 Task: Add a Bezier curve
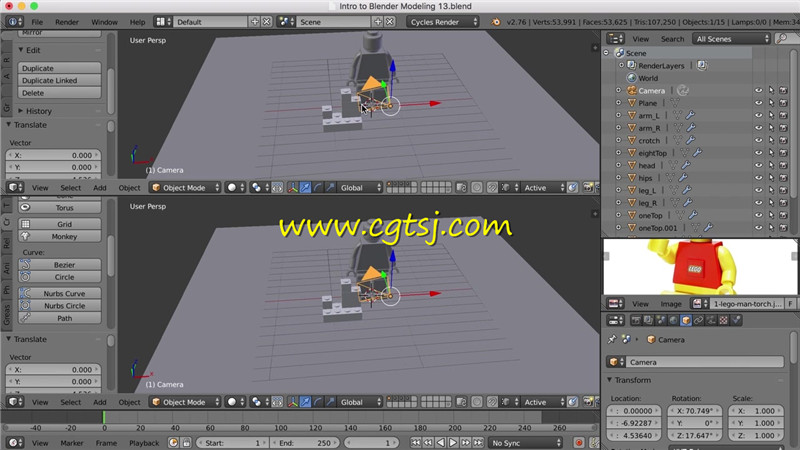pyautogui.click(x=59, y=265)
